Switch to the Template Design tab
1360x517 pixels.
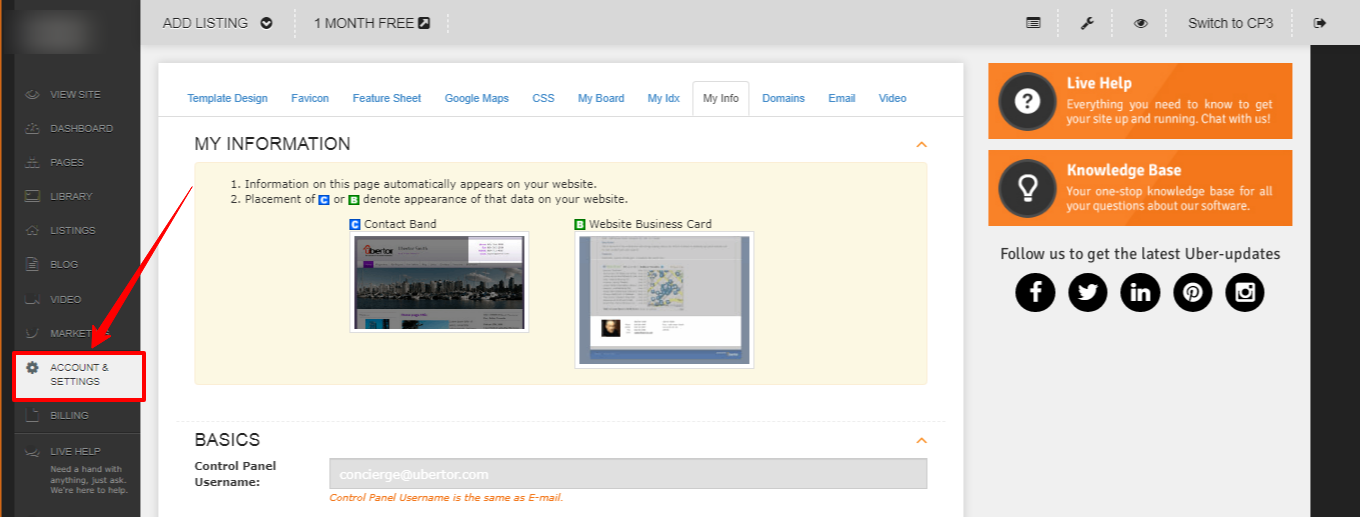click(x=228, y=98)
